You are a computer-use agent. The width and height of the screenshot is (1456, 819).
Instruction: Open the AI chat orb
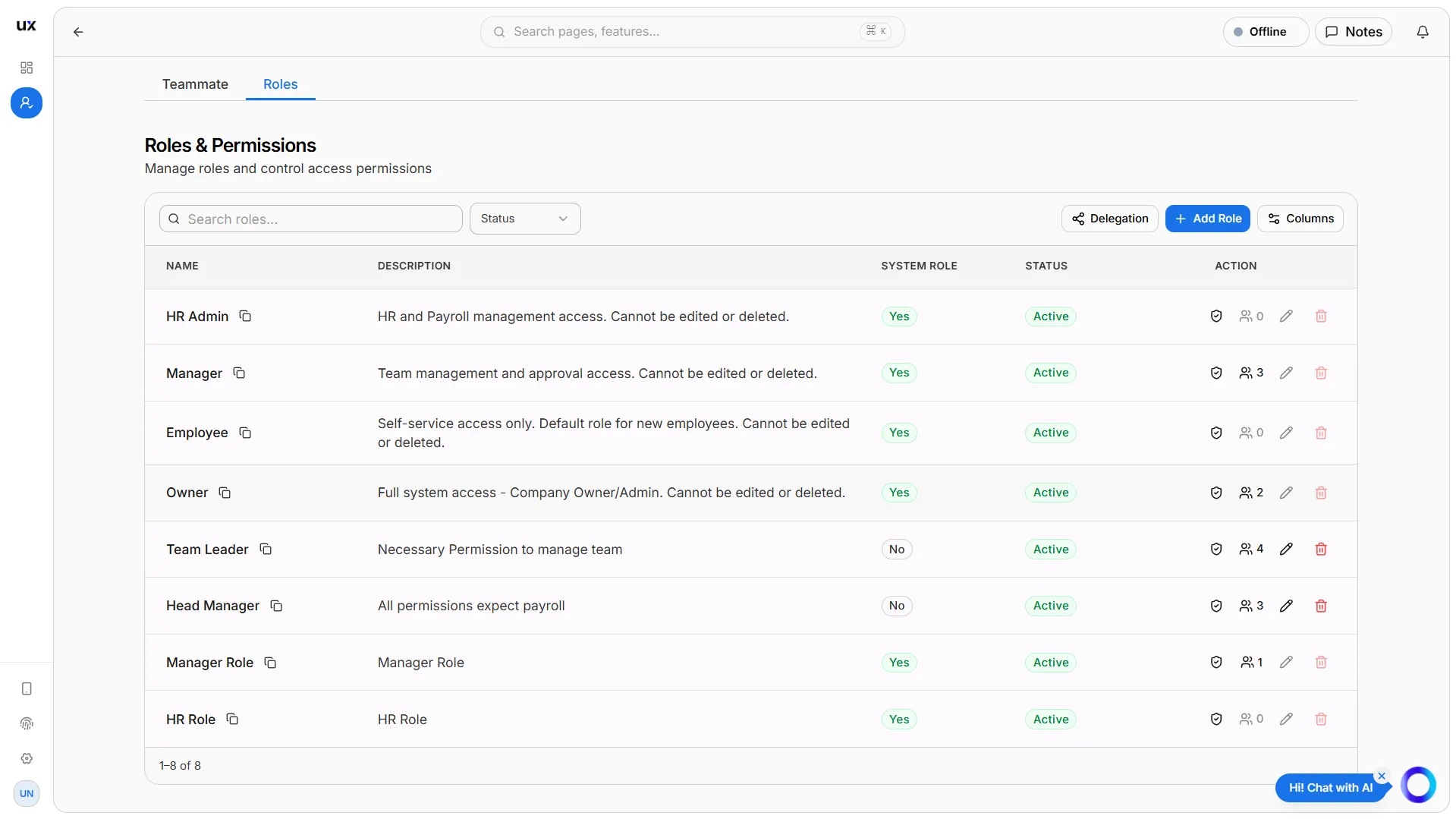pyautogui.click(x=1418, y=785)
